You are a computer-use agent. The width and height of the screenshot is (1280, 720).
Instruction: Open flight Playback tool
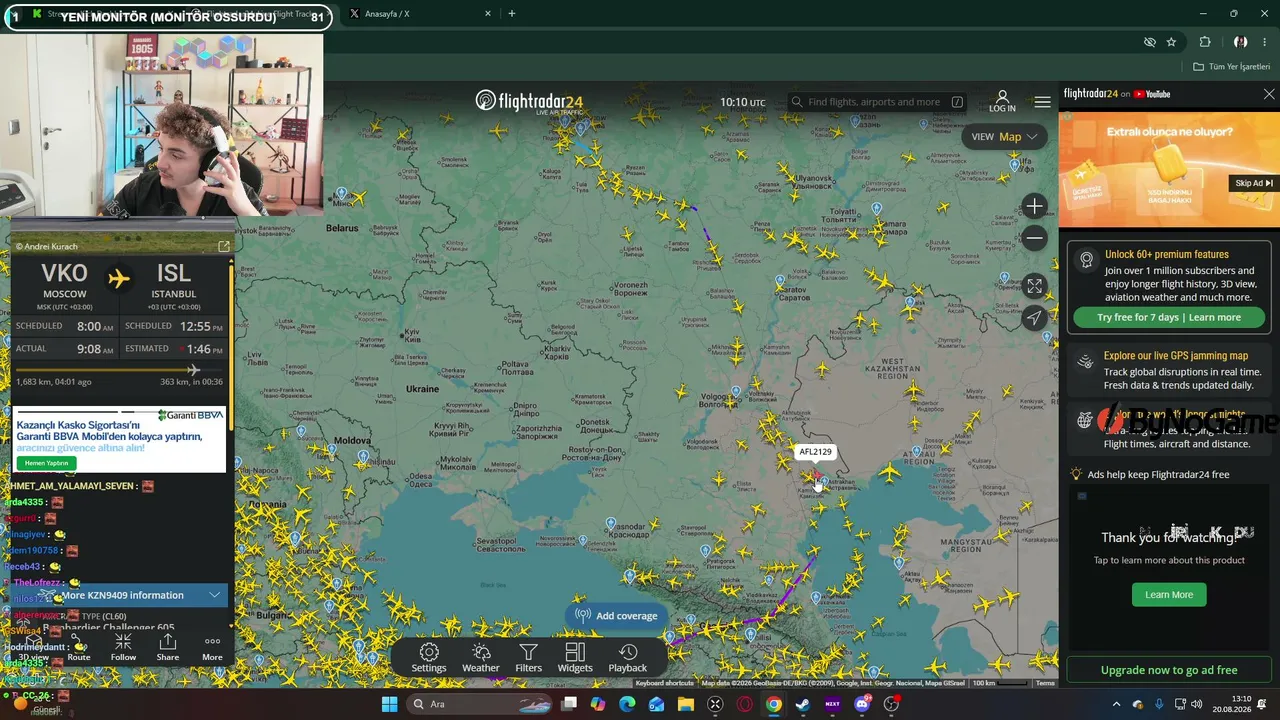(627, 658)
